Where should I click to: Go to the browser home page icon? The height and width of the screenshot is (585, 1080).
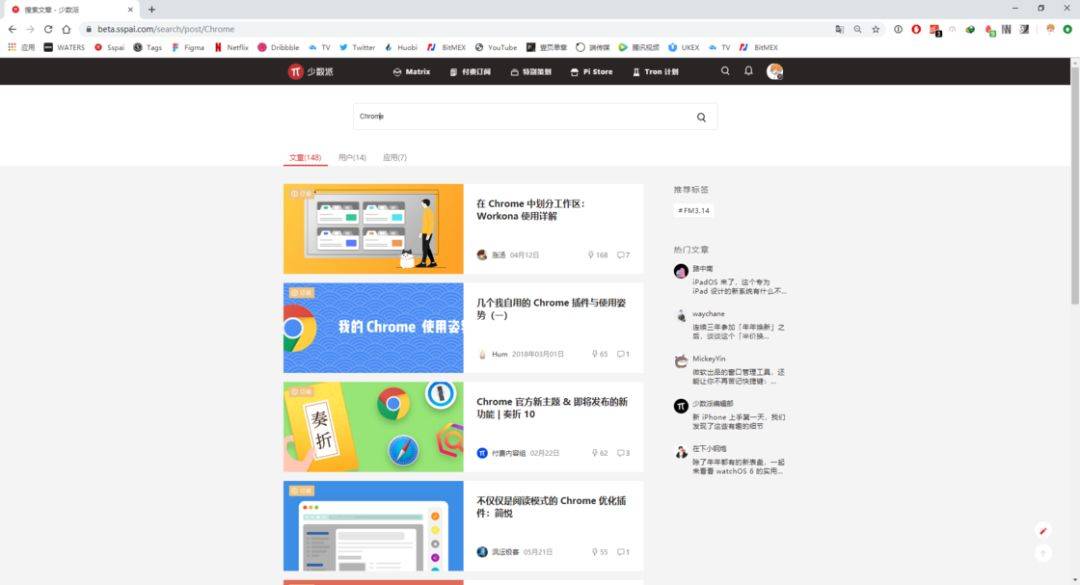(66, 29)
